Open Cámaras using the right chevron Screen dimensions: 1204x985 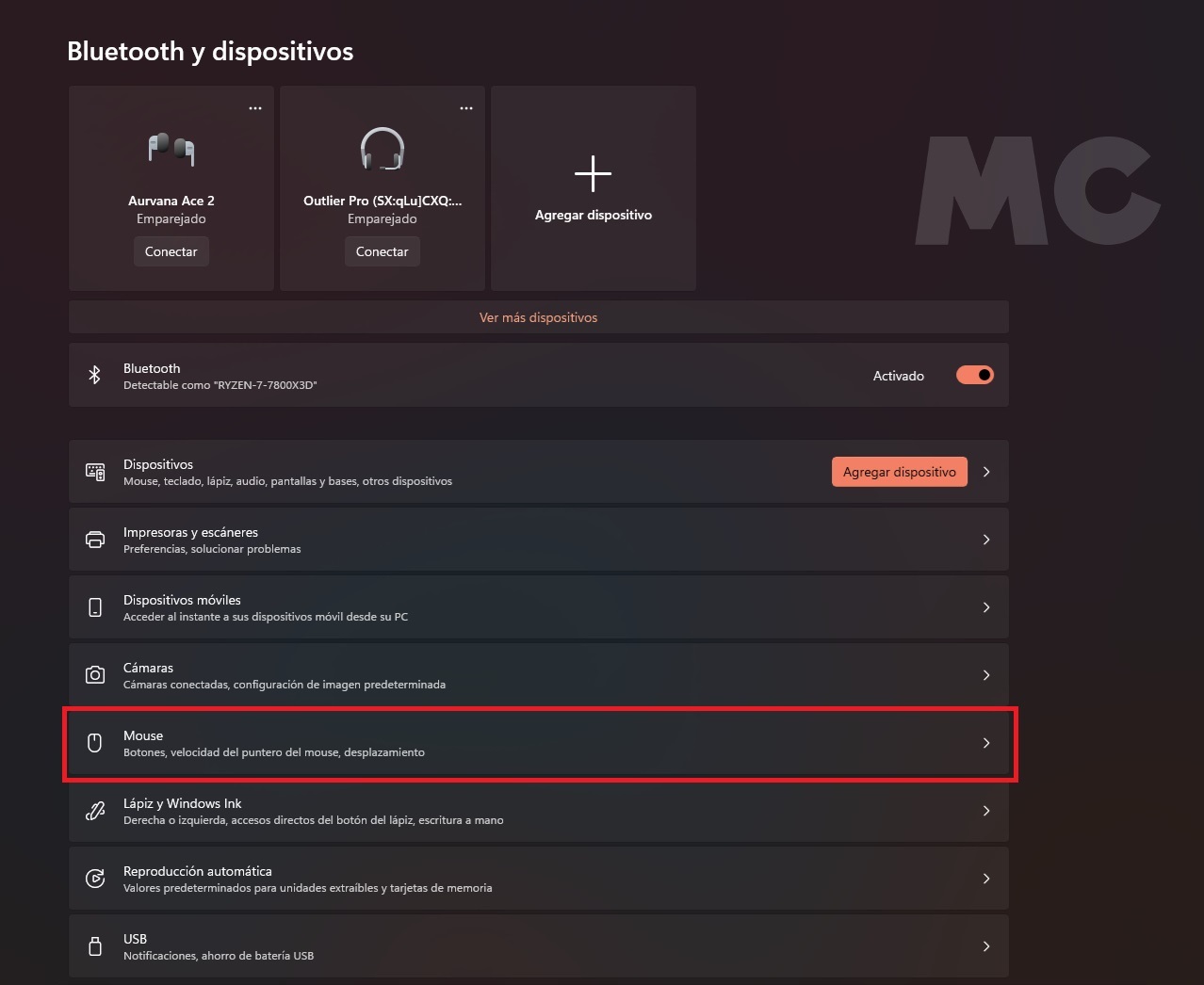pyautogui.click(x=986, y=675)
